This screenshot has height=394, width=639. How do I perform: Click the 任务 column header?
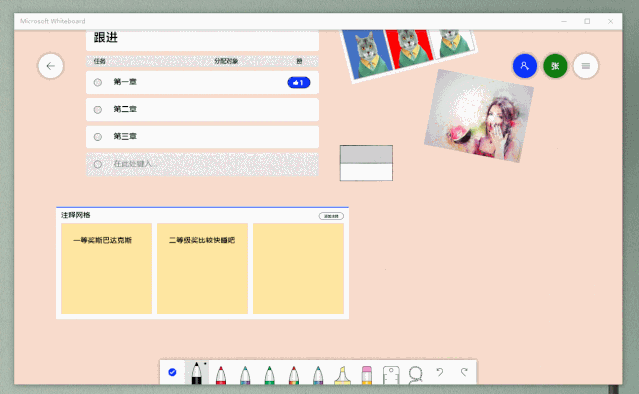[x=100, y=61]
